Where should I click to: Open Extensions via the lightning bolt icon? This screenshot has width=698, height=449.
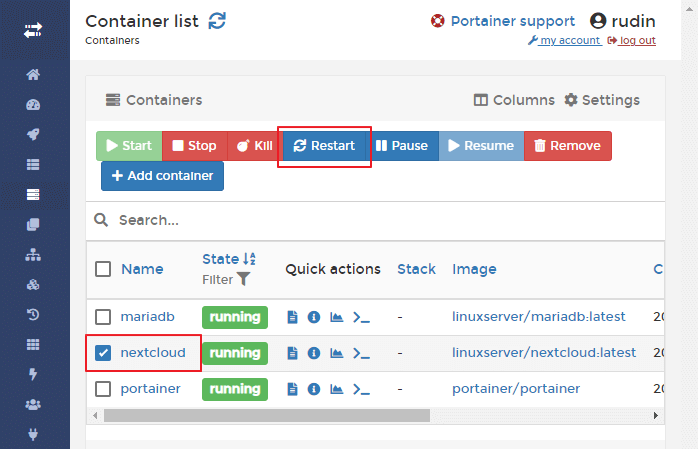pos(33,374)
